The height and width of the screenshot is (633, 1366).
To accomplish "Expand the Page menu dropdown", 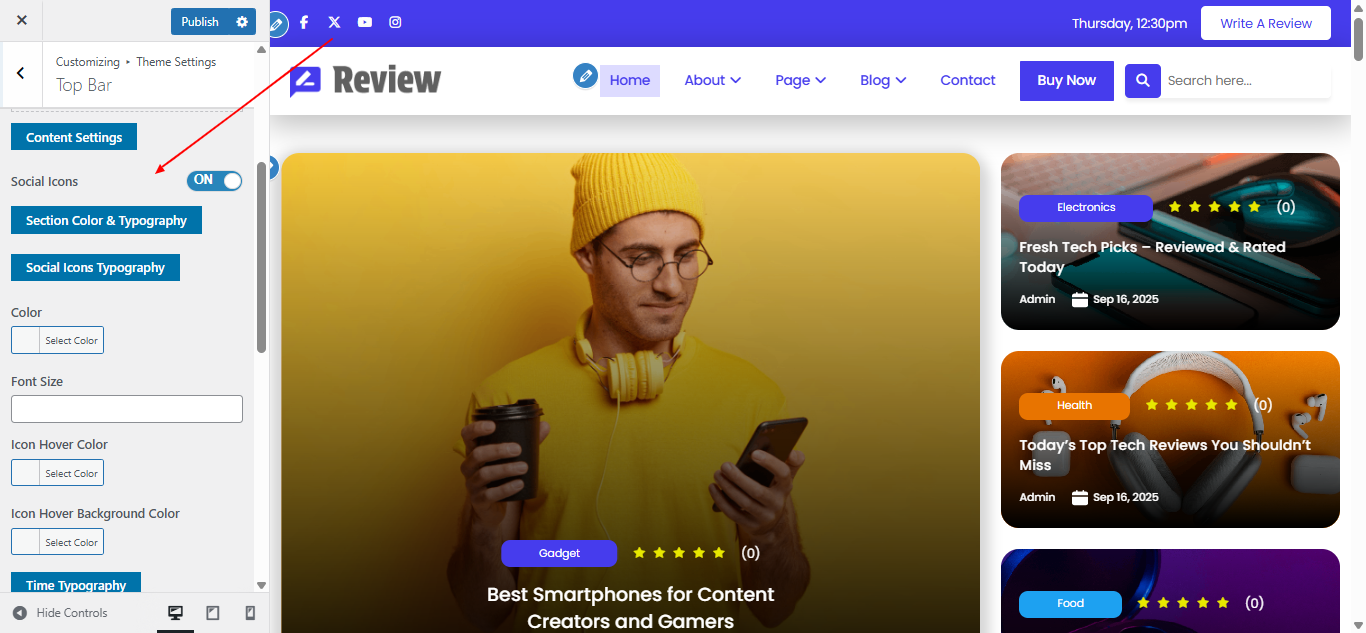I will (800, 80).
